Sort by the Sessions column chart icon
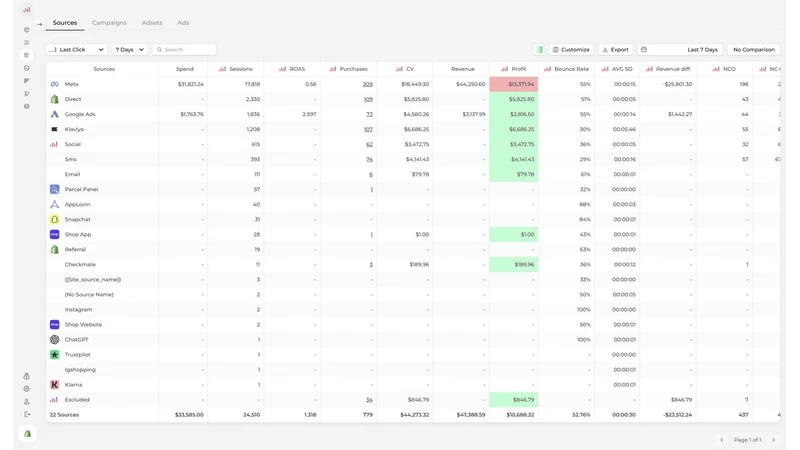The image size is (800, 450). coord(222,69)
